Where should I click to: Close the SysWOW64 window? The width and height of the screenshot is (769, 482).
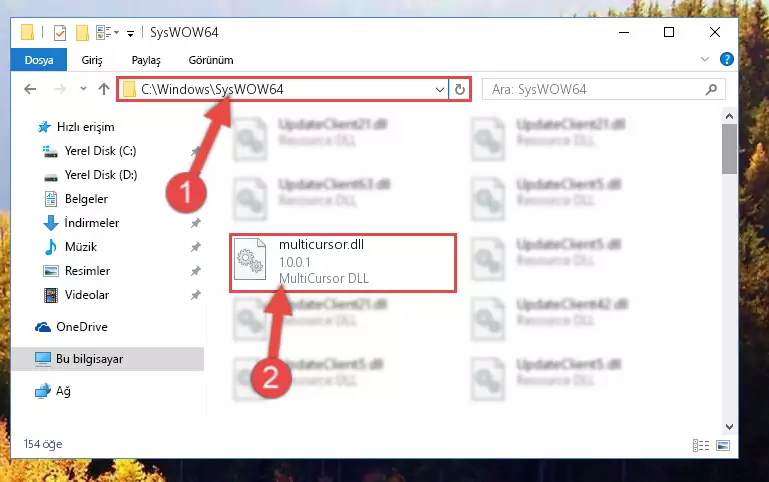click(715, 32)
